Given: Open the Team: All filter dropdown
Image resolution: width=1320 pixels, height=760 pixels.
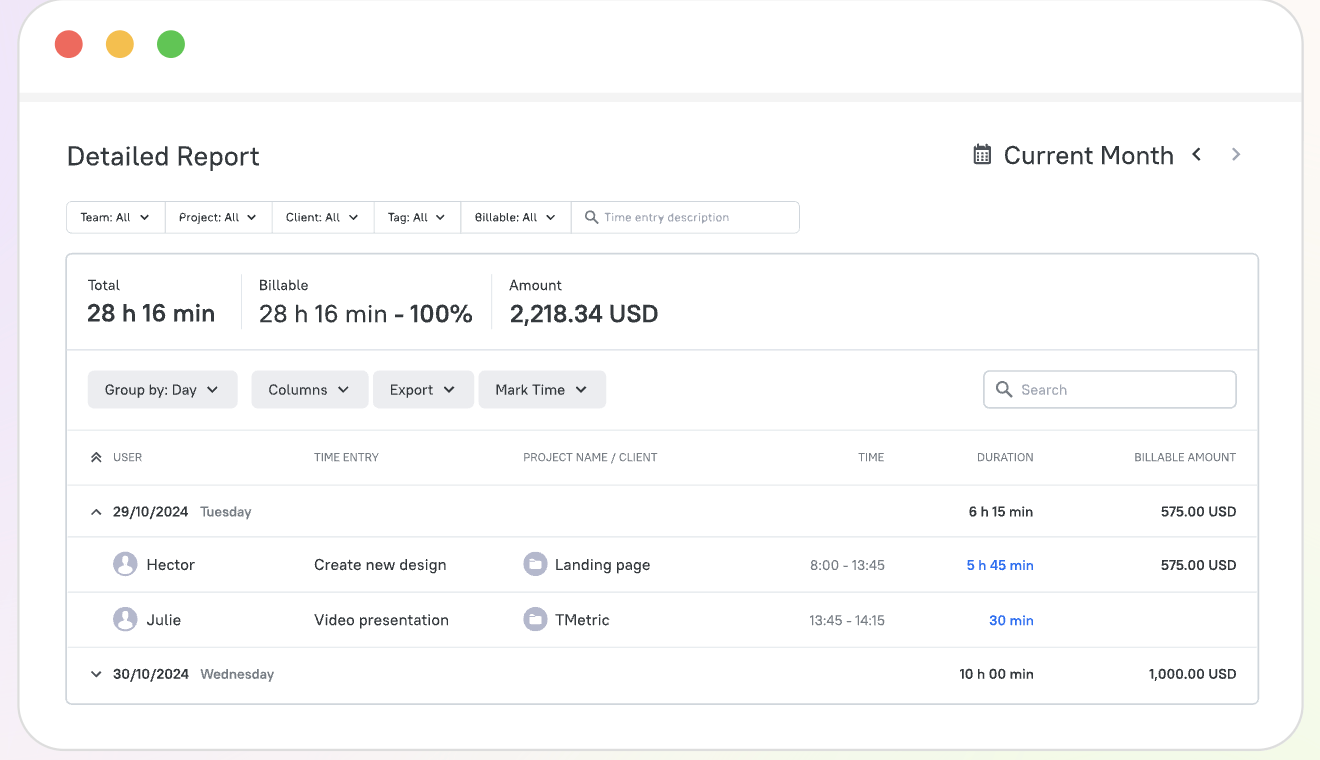Looking at the screenshot, I should tap(116, 217).
